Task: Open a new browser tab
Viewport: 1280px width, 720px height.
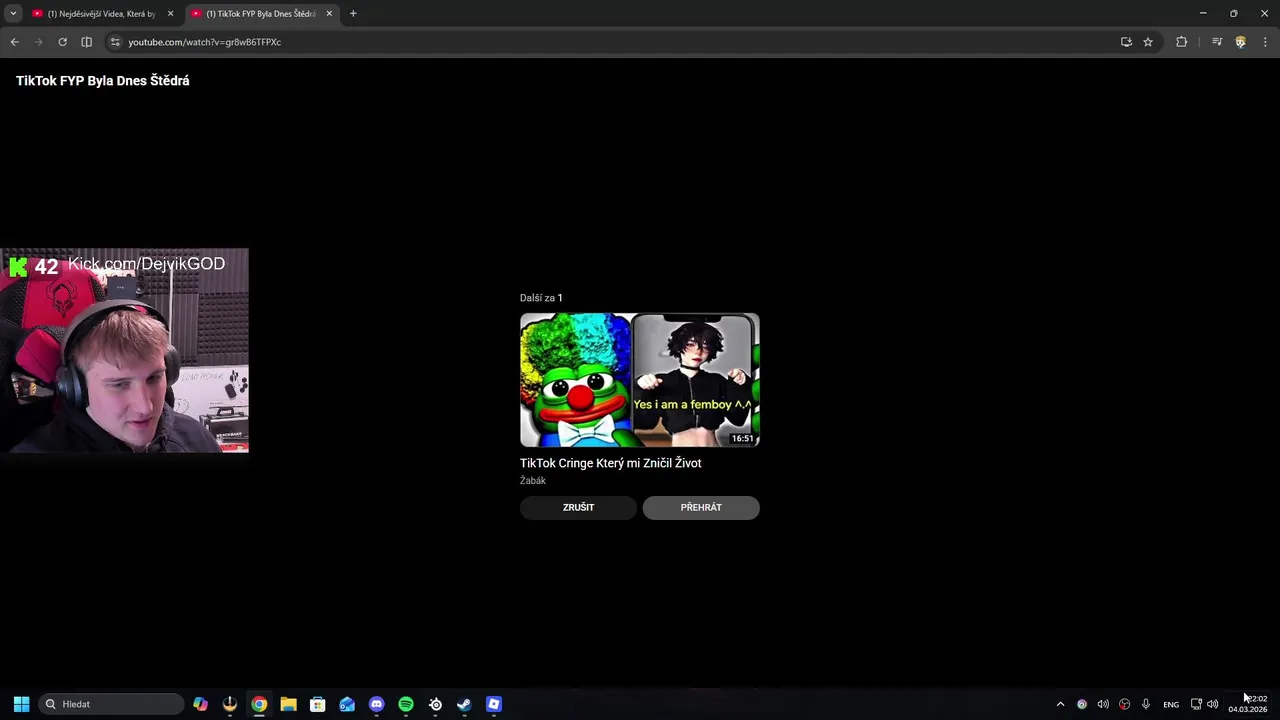Action: click(x=353, y=14)
